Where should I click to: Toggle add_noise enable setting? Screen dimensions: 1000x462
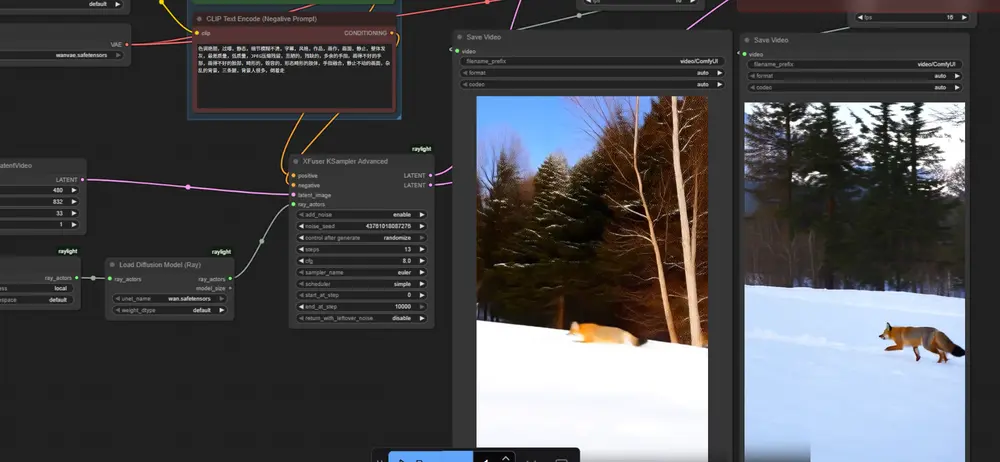[x=361, y=214]
